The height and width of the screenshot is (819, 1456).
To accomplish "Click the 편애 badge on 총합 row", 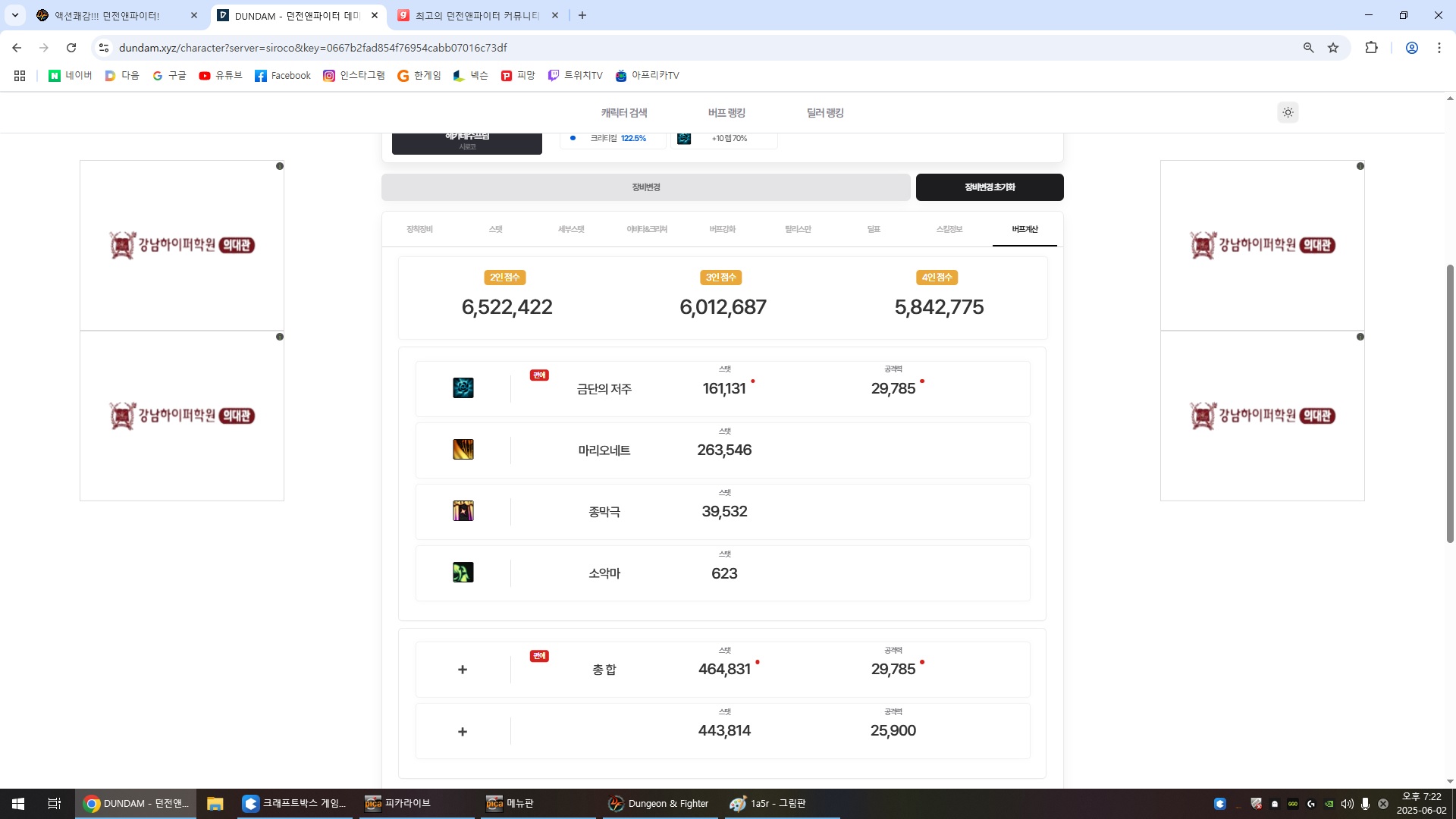I will pos(539,656).
